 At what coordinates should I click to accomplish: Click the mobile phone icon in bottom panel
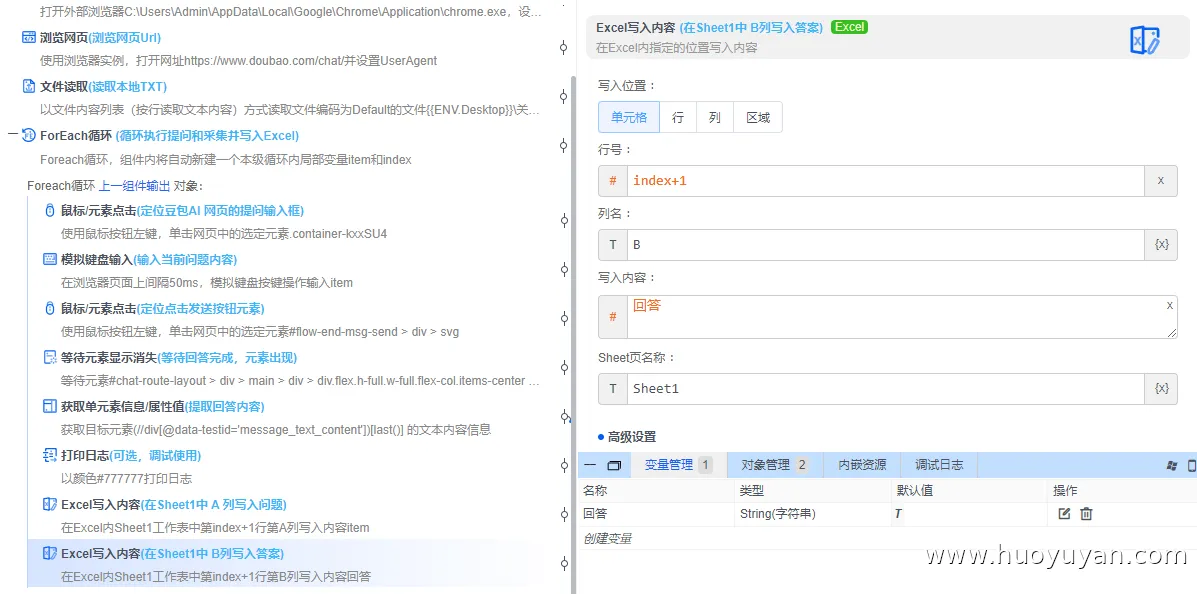coord(1192,465)
